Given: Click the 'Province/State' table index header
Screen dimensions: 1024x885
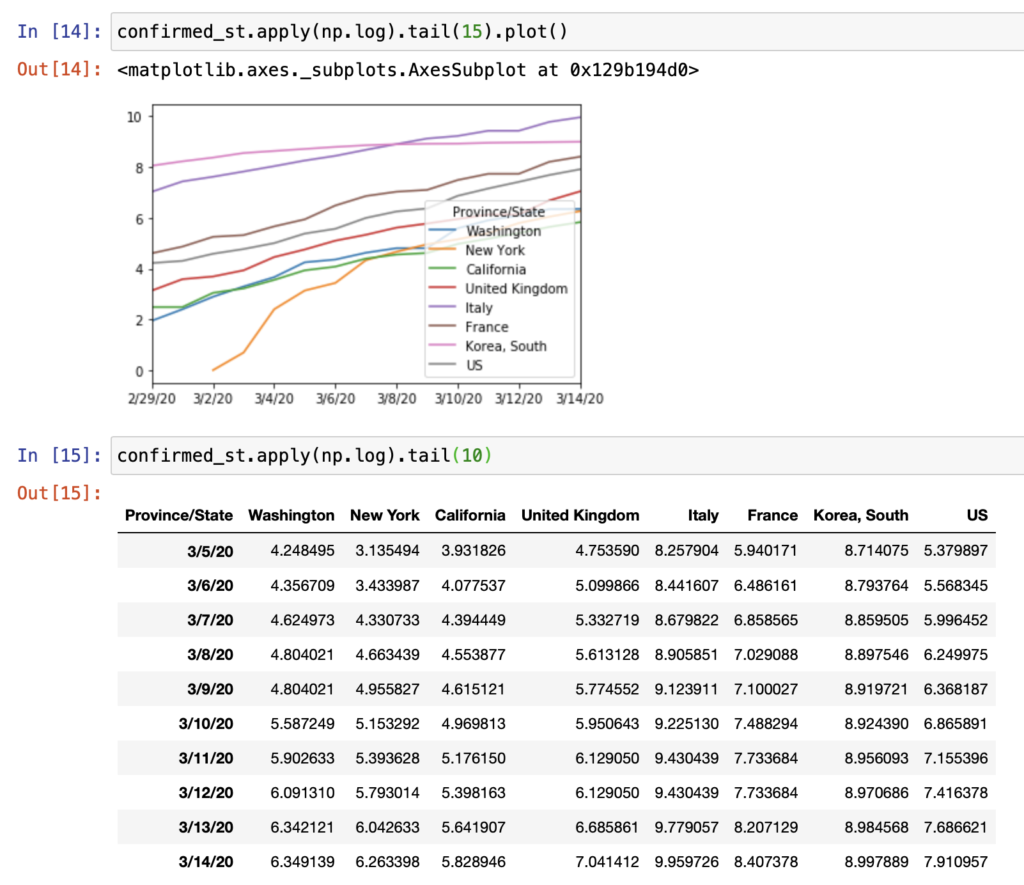Looking at the screenshot, I should click(178, 516).
